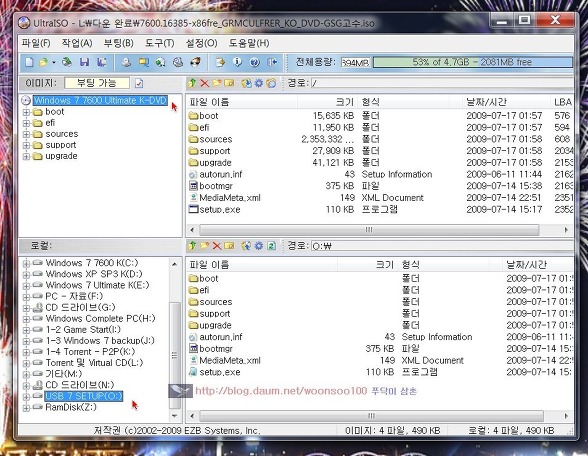Image resolution: width=588 pixels, height=456 pixels.
Task: Click rename icon in local panel toolbar
Action: click(229, 246)
